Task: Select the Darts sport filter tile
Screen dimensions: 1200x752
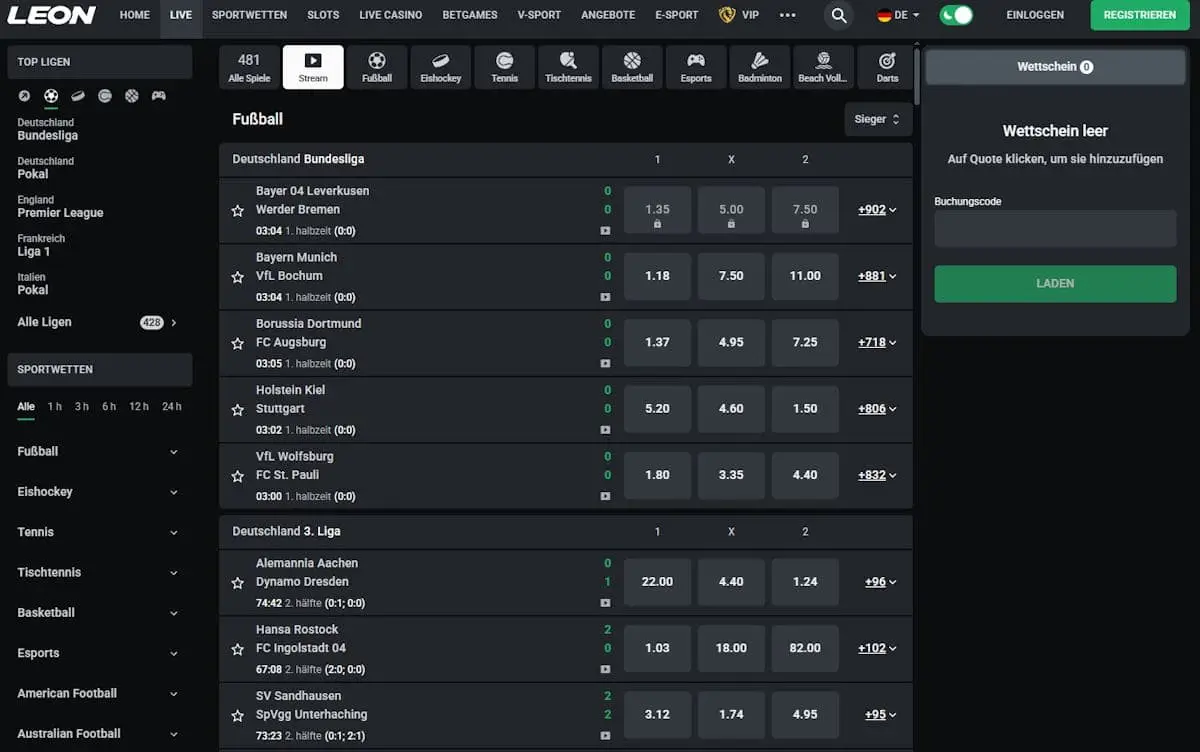Action: click(887, 67)
